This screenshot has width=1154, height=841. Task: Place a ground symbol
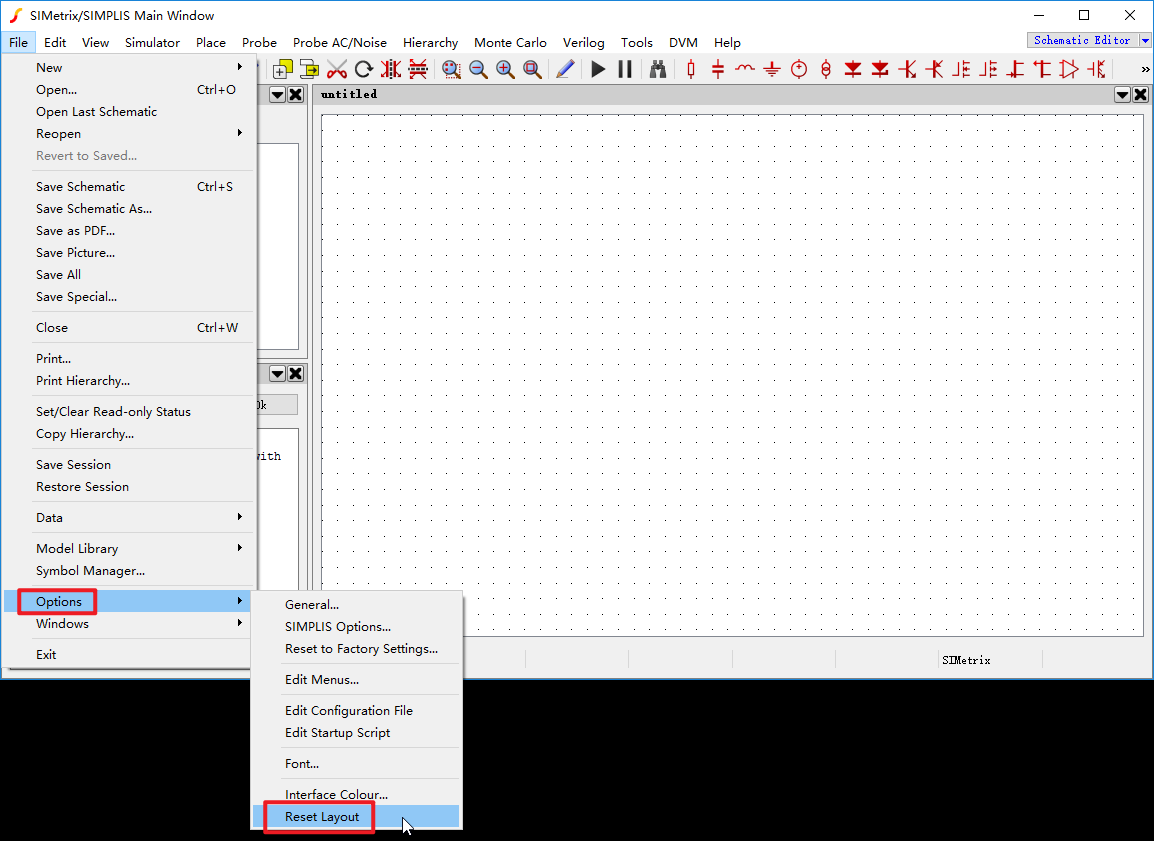tap(771, 69)
